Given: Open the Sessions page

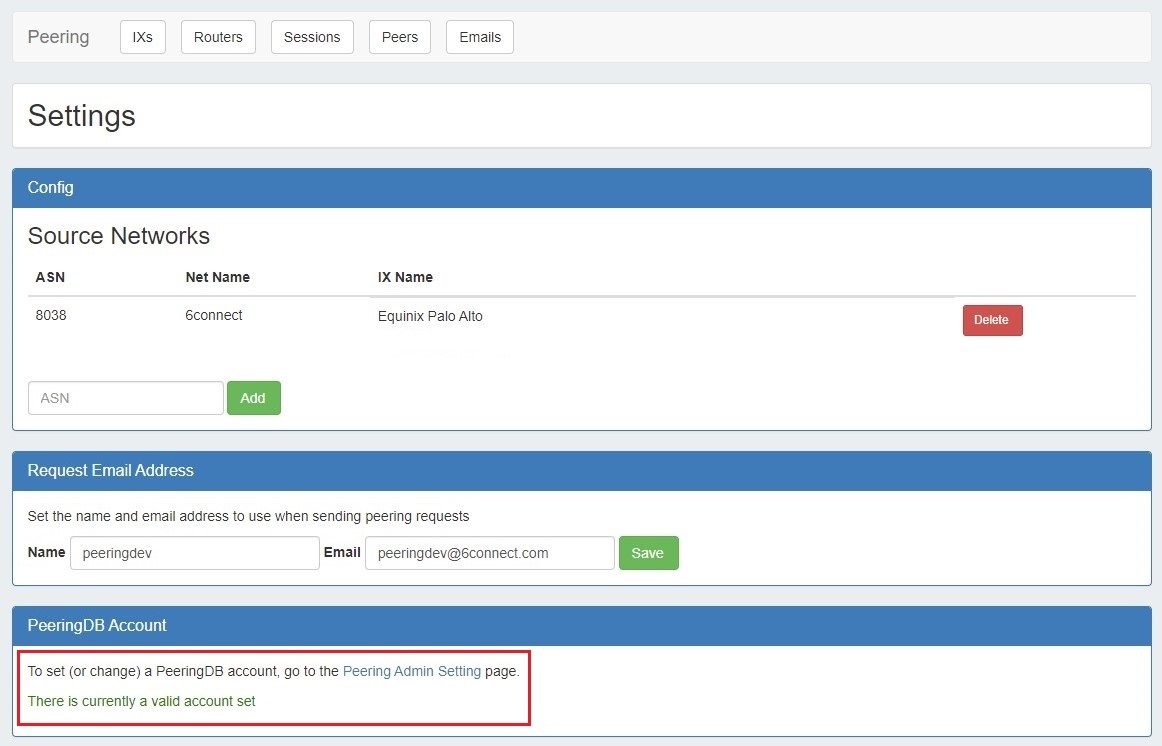Looking at the screenshot, I should coord(312,37).
